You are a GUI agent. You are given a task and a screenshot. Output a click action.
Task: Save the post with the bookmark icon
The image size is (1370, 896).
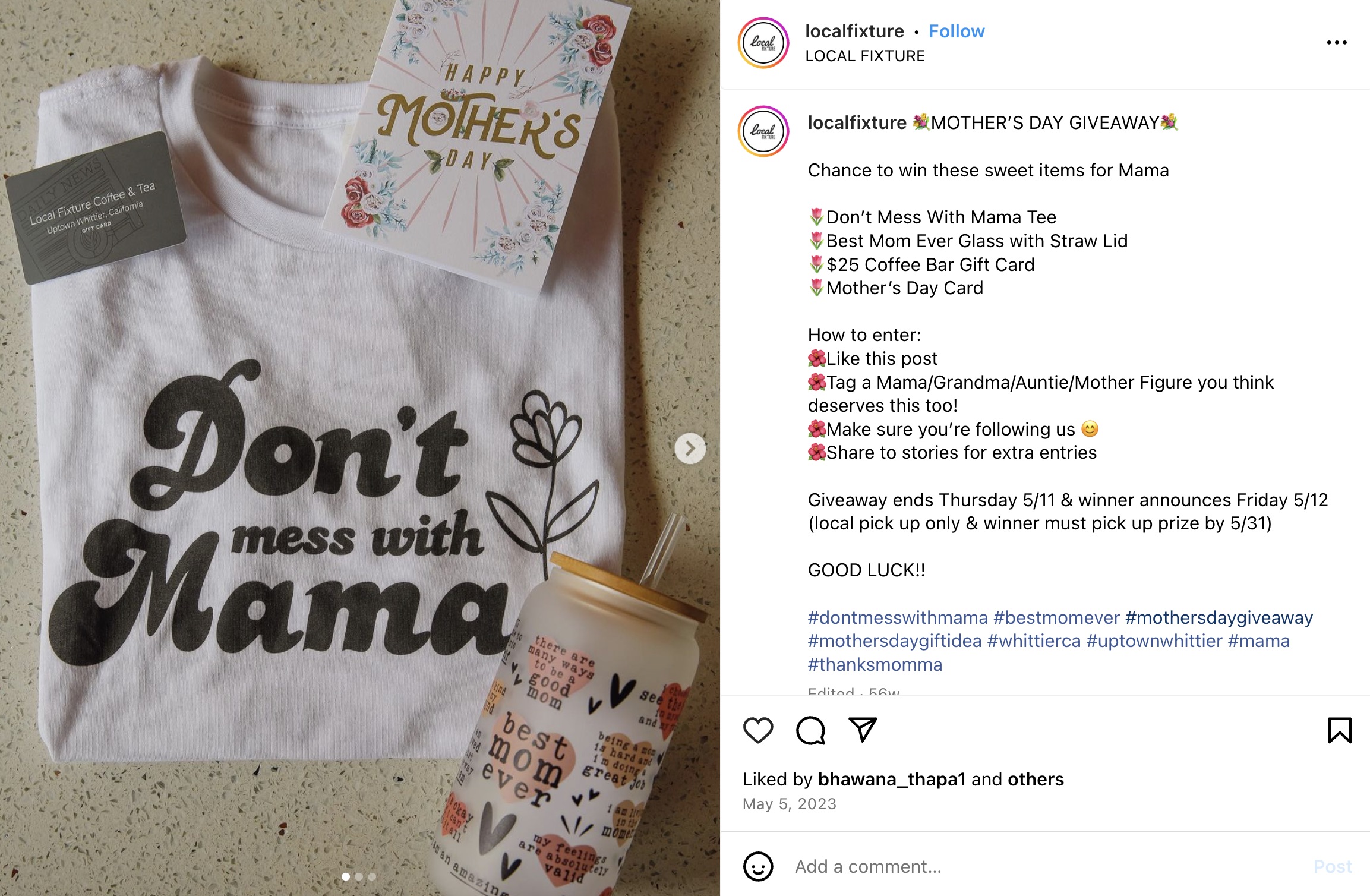pyautogui.click(x=1339, y=730)
